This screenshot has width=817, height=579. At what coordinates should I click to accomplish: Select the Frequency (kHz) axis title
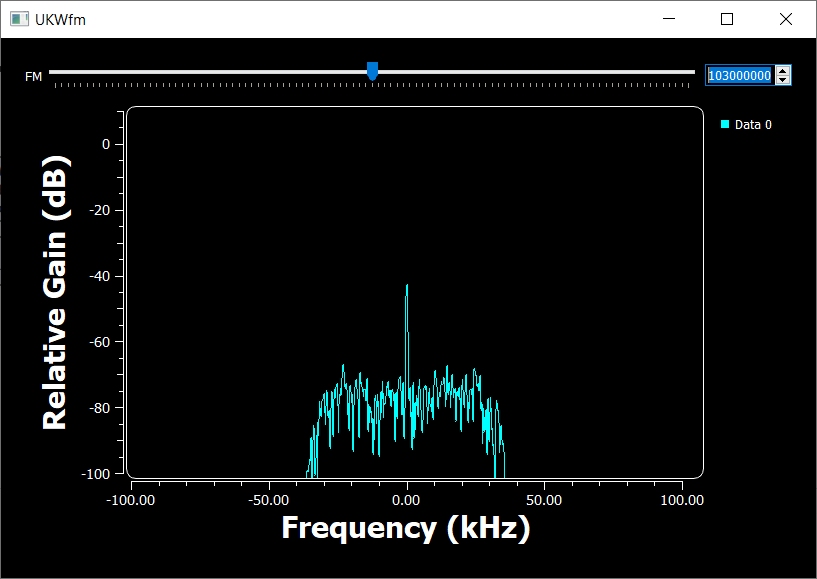[405, 527]
